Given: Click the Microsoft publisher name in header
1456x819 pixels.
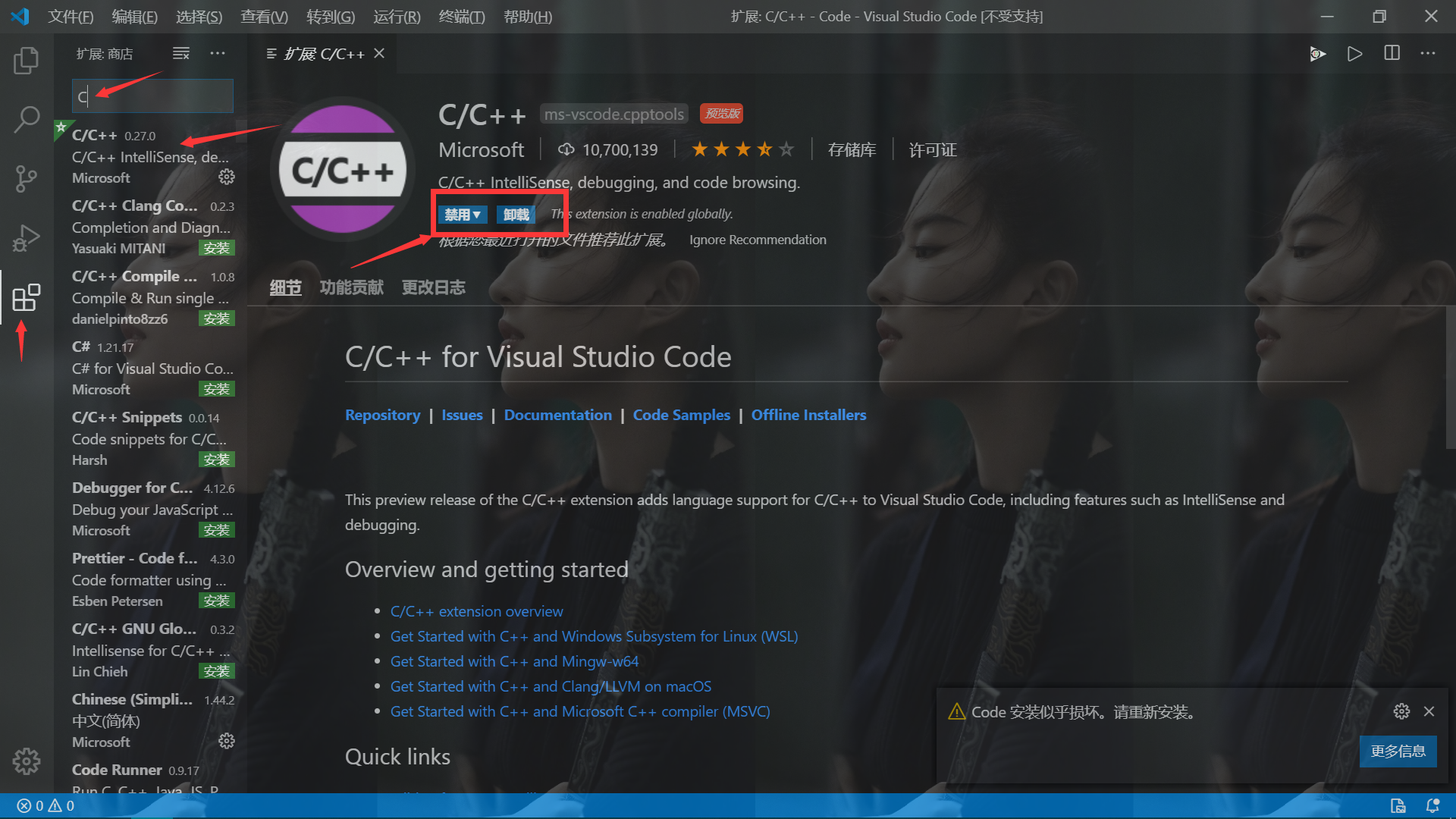Looking at the screenshot, I should [x=481, y=150].
